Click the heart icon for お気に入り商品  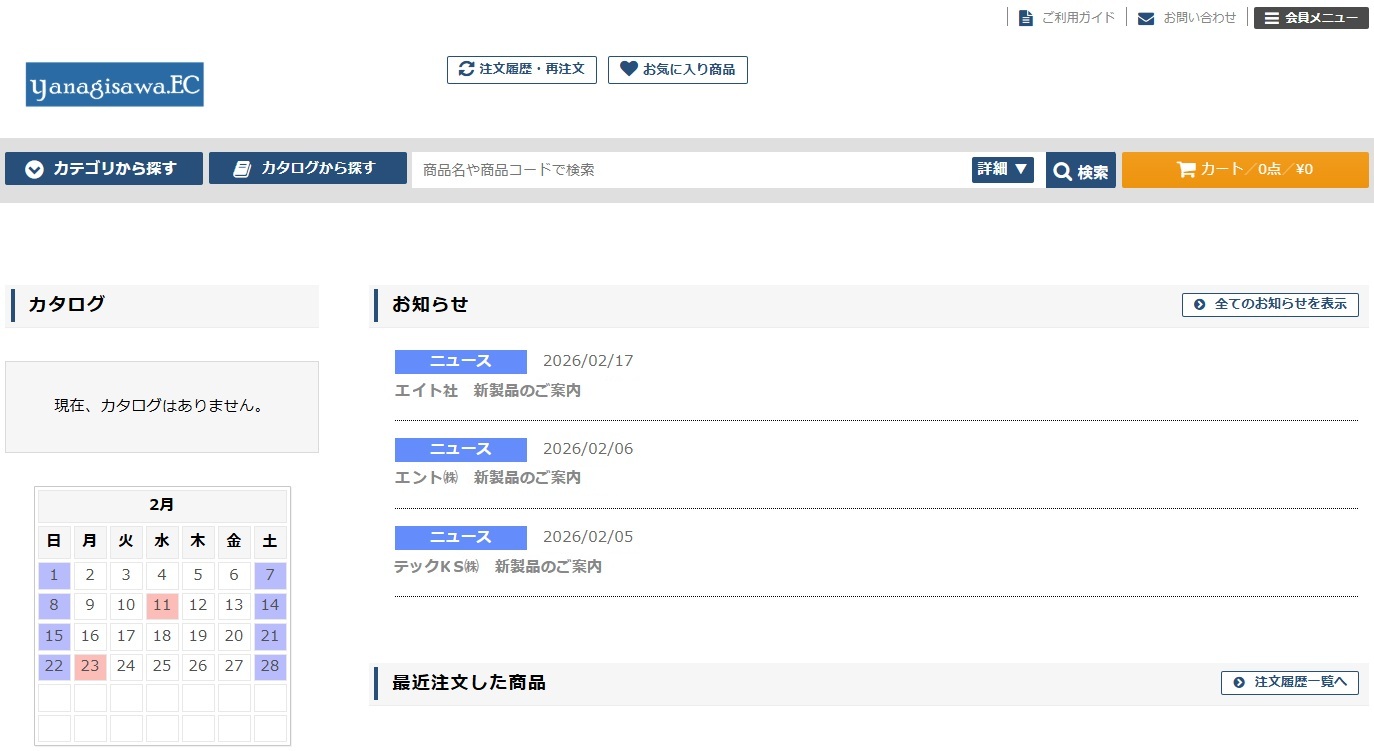coord(628,69)
